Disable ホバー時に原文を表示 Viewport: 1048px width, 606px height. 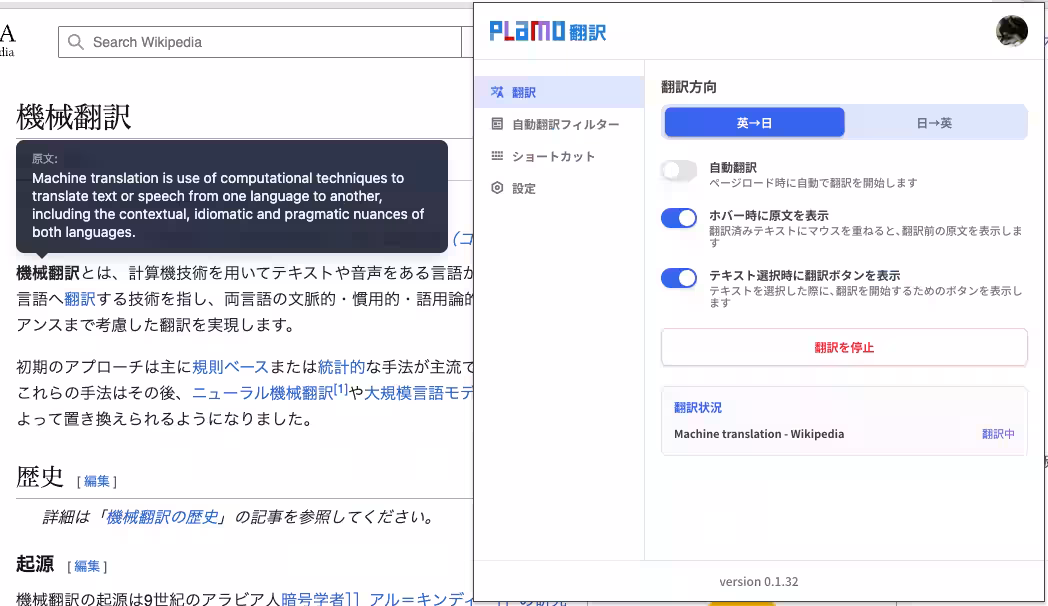coord(678,218)
